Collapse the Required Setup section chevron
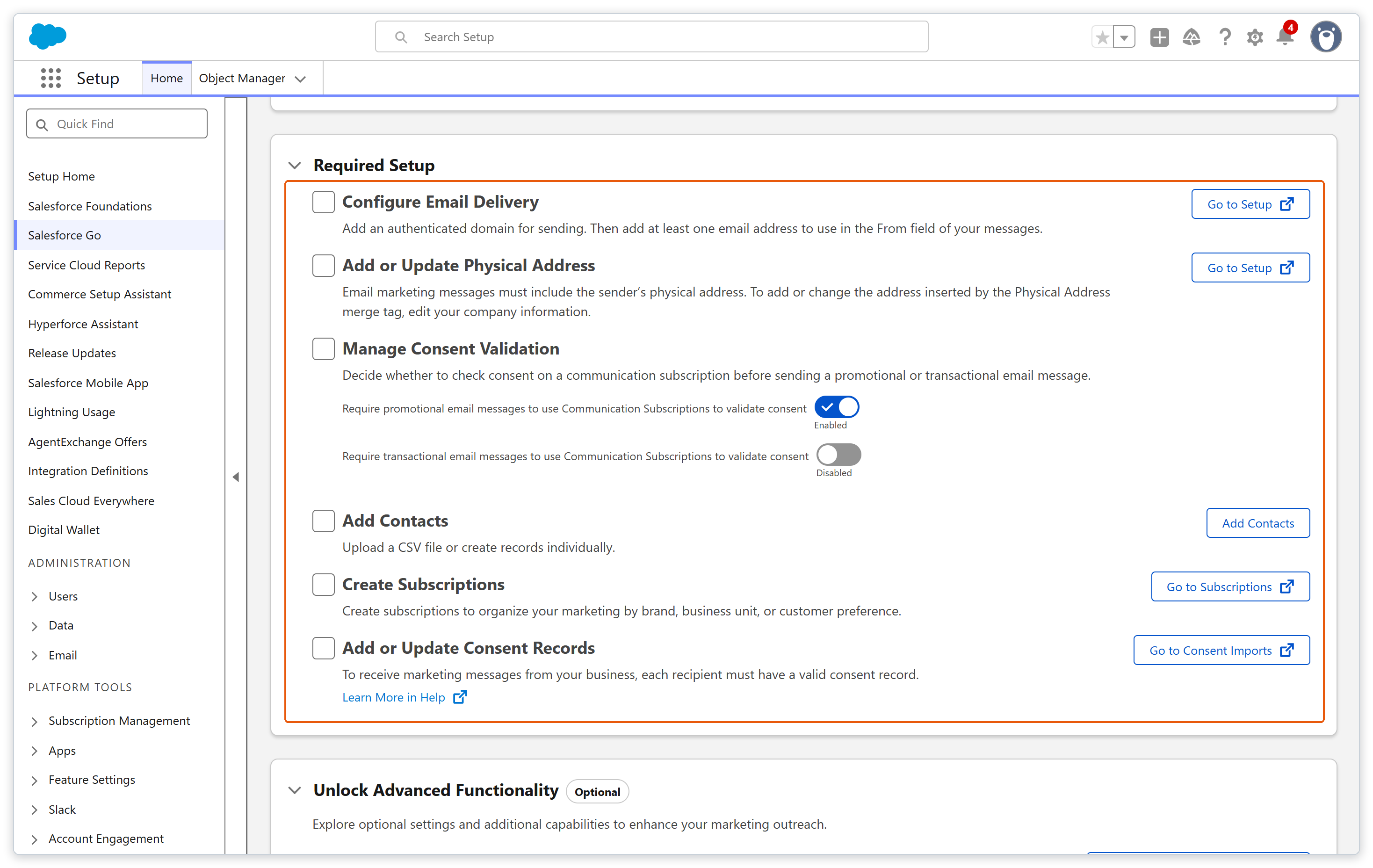Viewport: 1373px width, 868px height. click(x=294, y=166)
